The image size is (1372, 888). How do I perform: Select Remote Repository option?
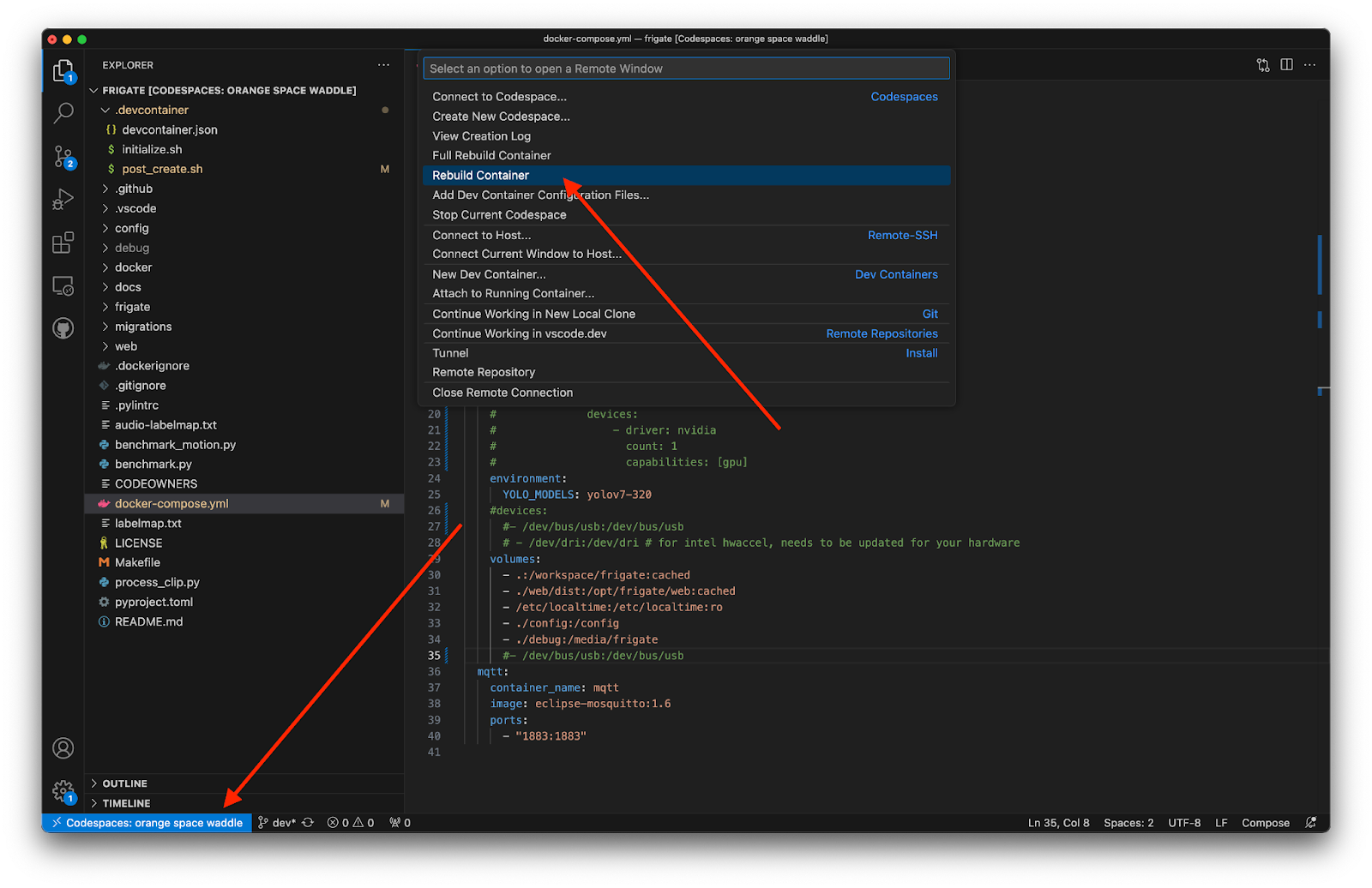(686, 372)
